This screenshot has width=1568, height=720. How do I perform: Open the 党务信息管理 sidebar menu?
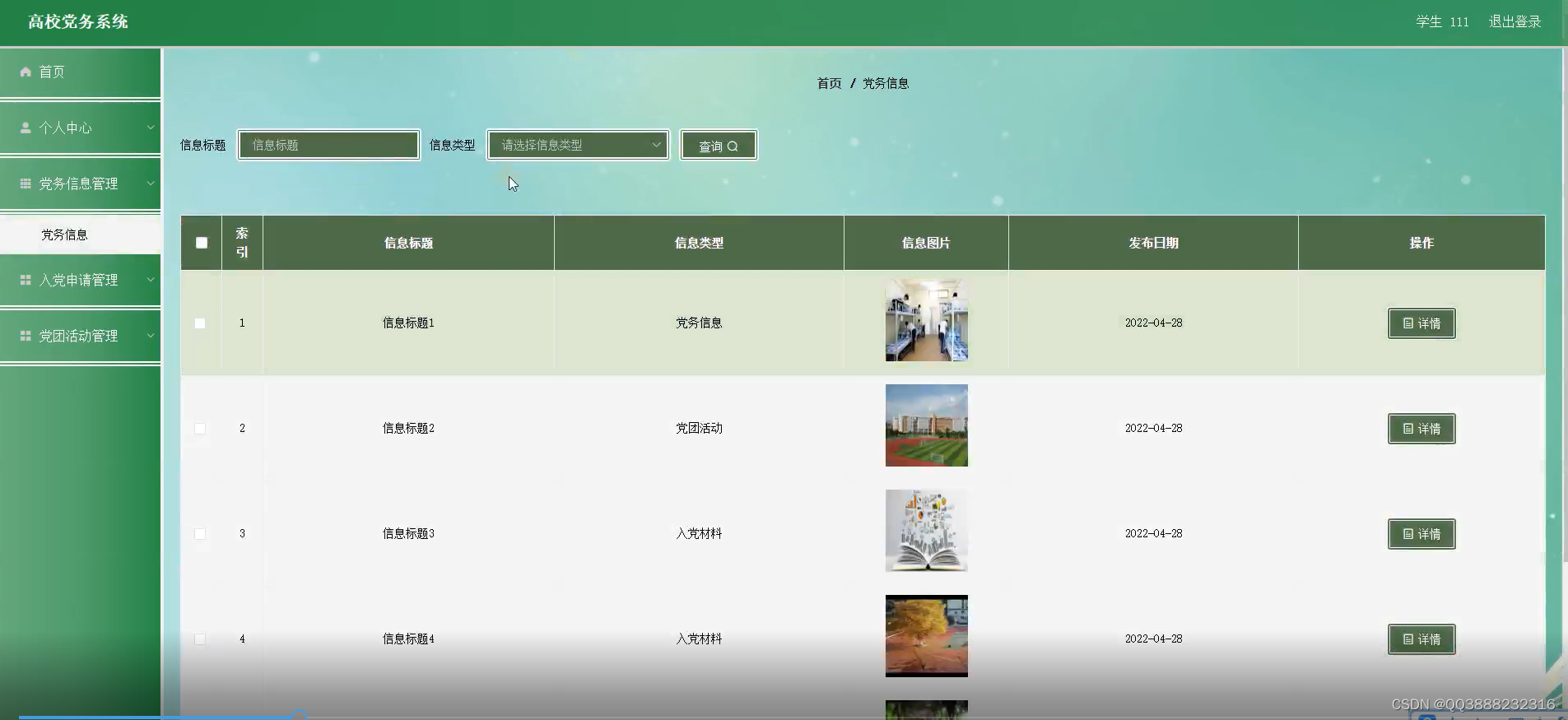[x=80, y=183]
